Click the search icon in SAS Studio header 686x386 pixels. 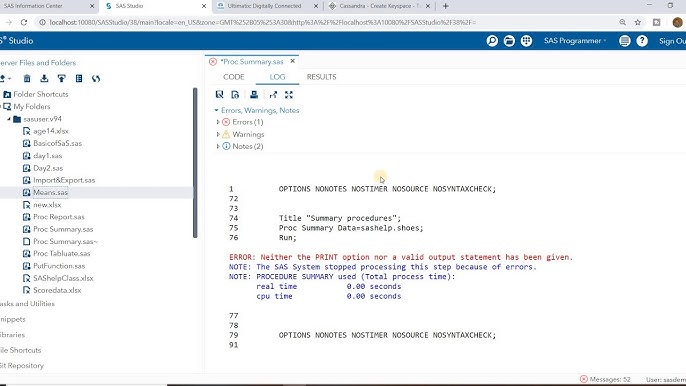[492, 41]
